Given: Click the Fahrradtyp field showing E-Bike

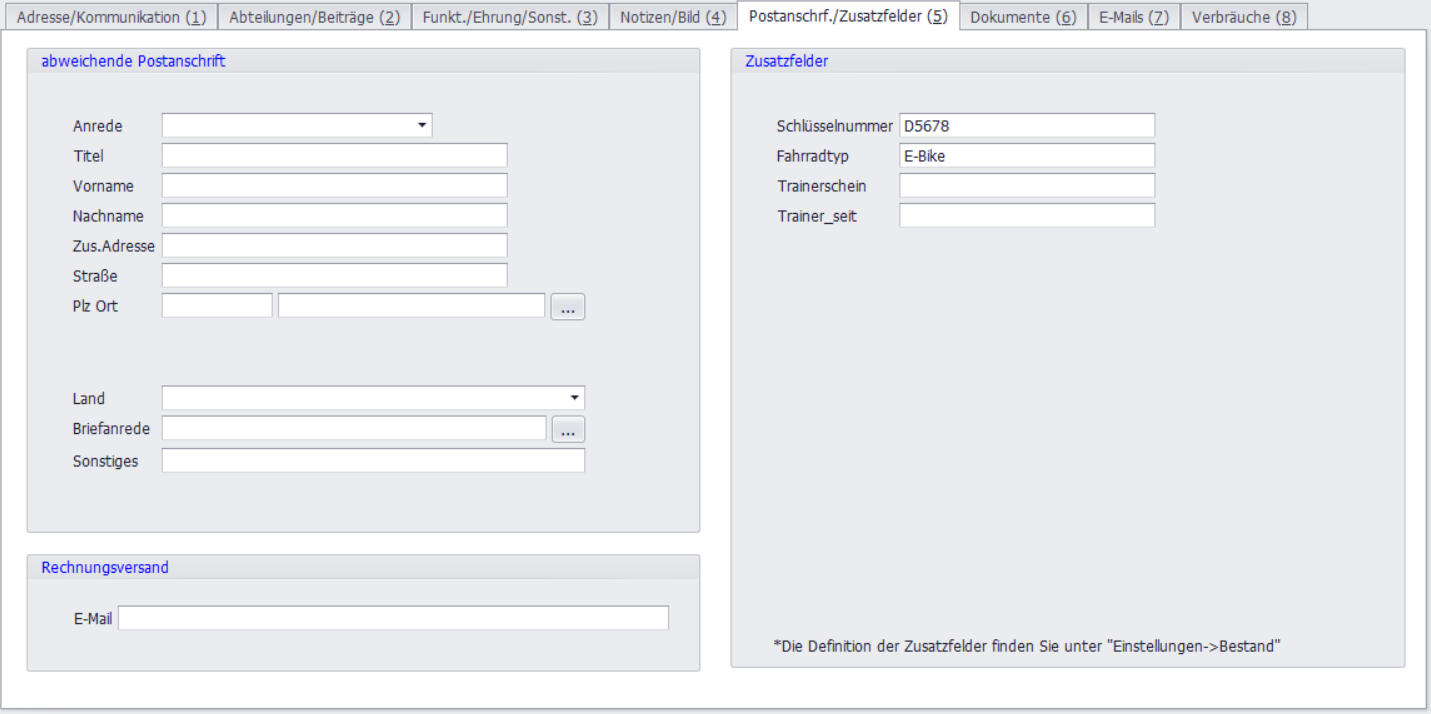Looking at the screenshot, I should click(x=1026, y=156).
